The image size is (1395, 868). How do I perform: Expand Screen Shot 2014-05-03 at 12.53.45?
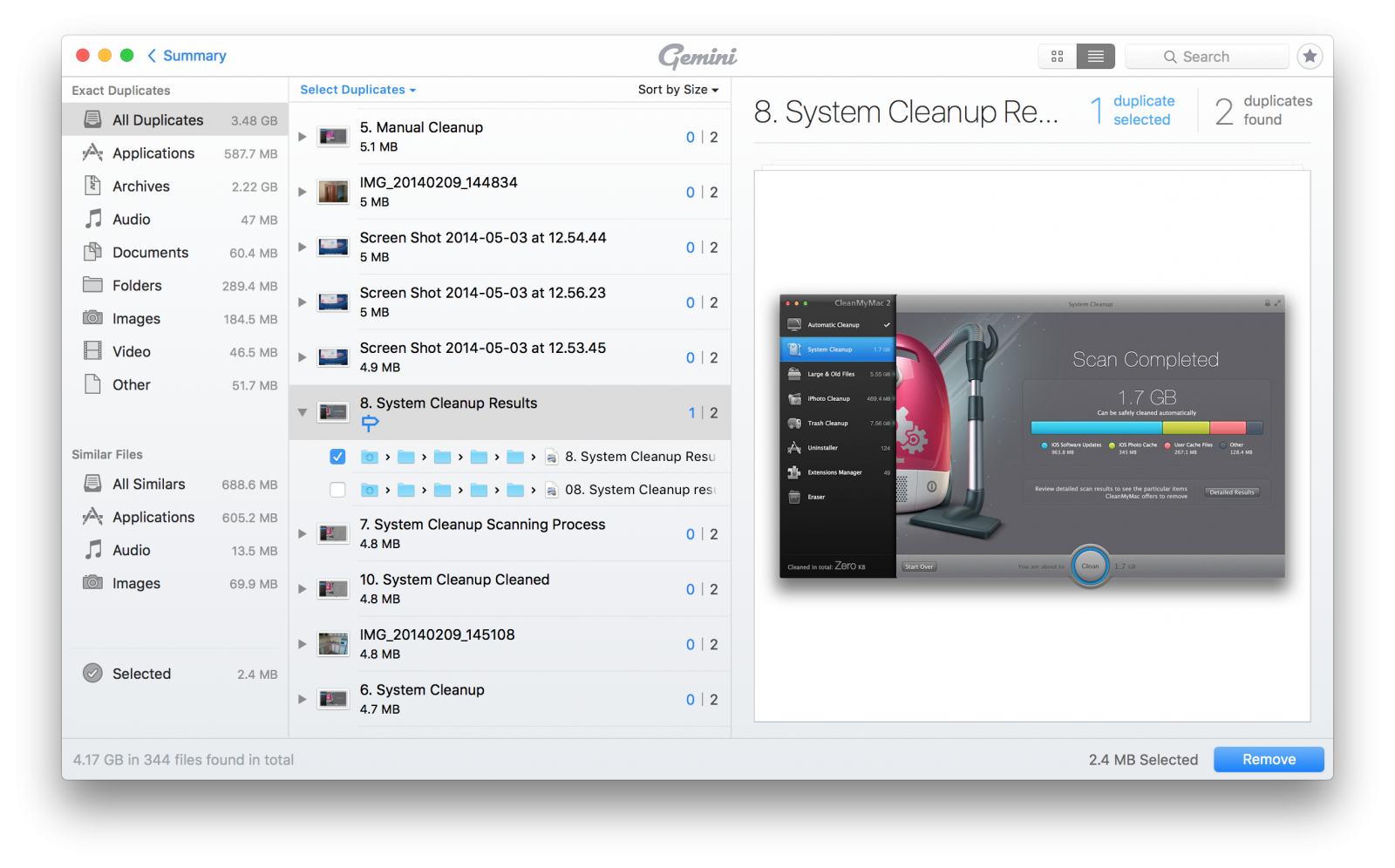(303, 357)
